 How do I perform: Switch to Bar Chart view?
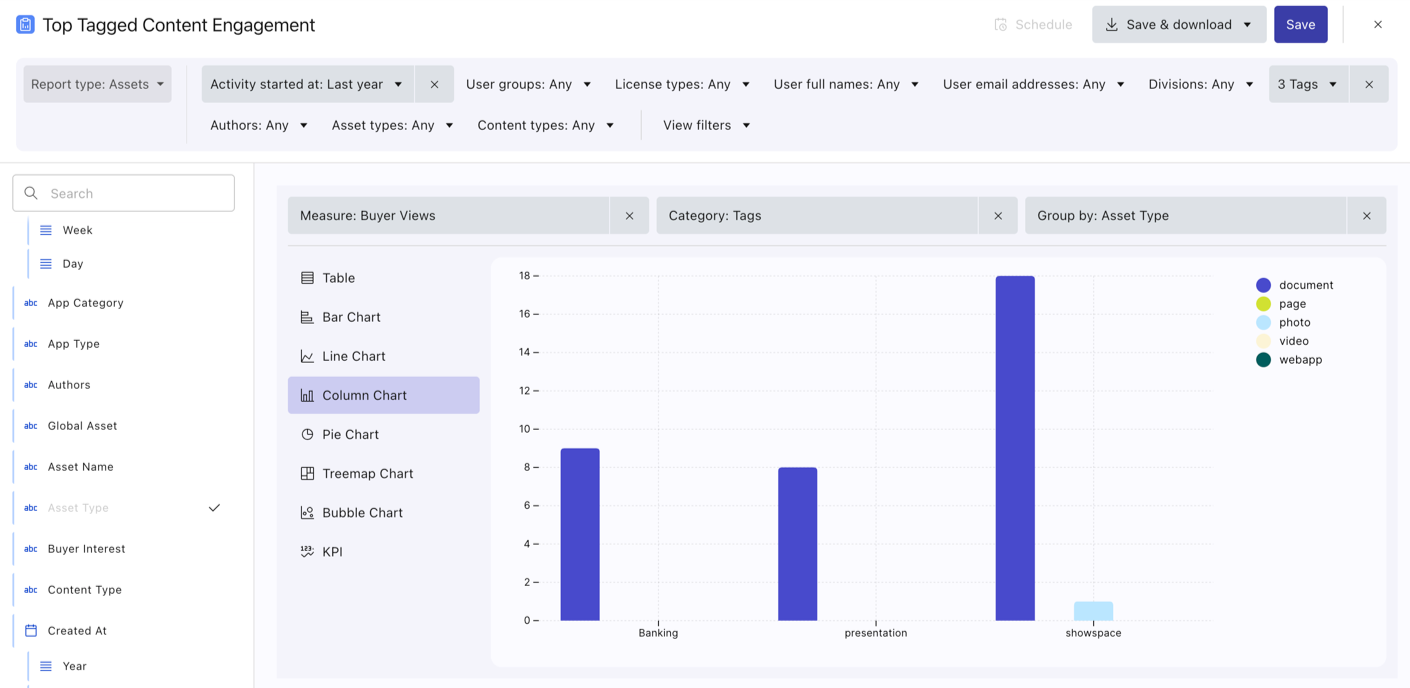(351, 317)
